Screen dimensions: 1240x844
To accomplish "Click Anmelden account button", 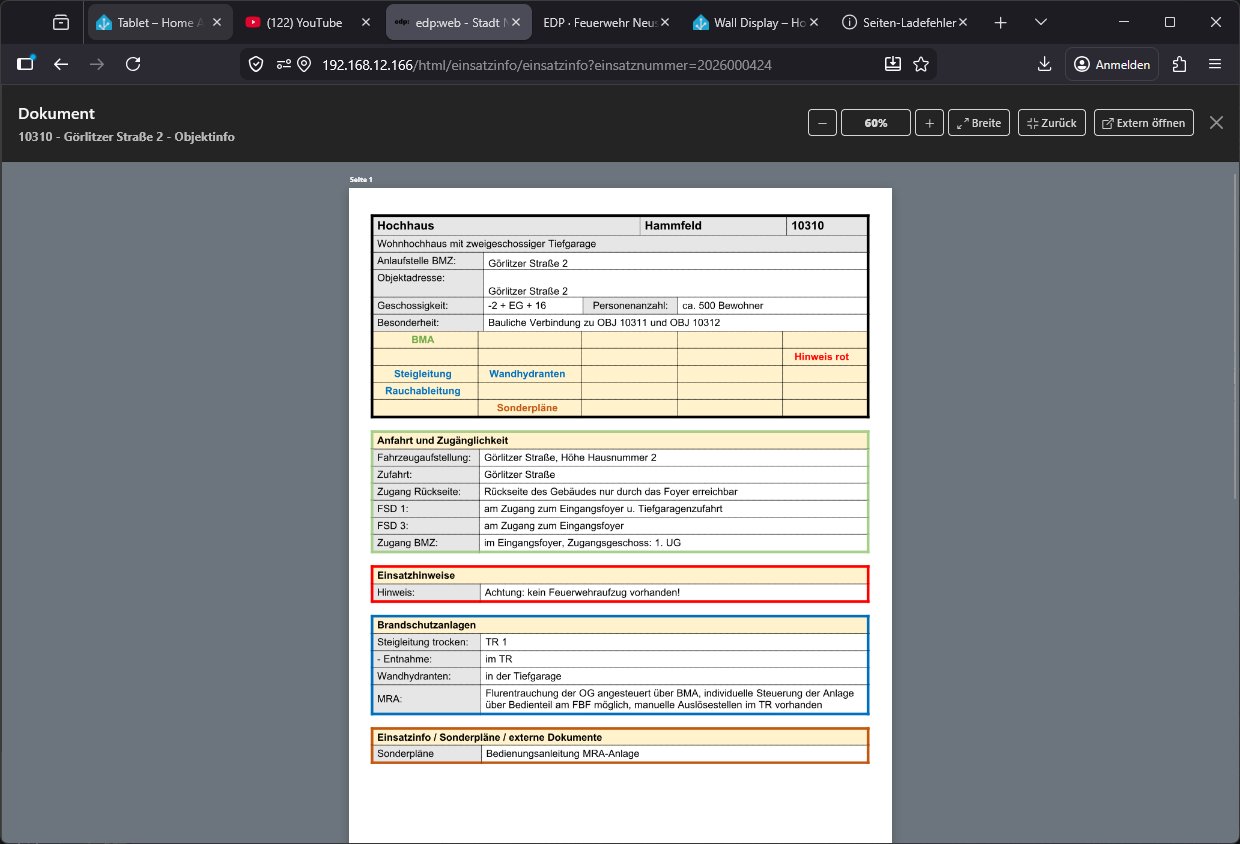I will (x=1111, y=64).
